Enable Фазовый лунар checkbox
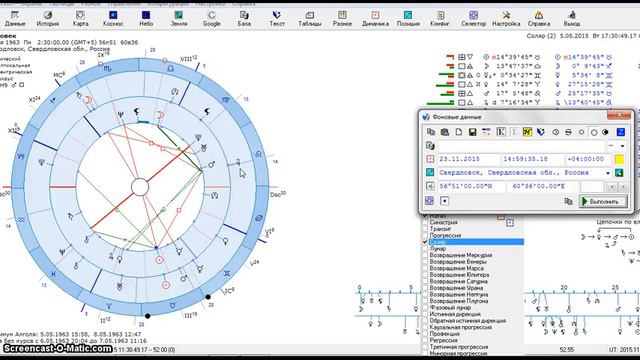 [425, 307]
